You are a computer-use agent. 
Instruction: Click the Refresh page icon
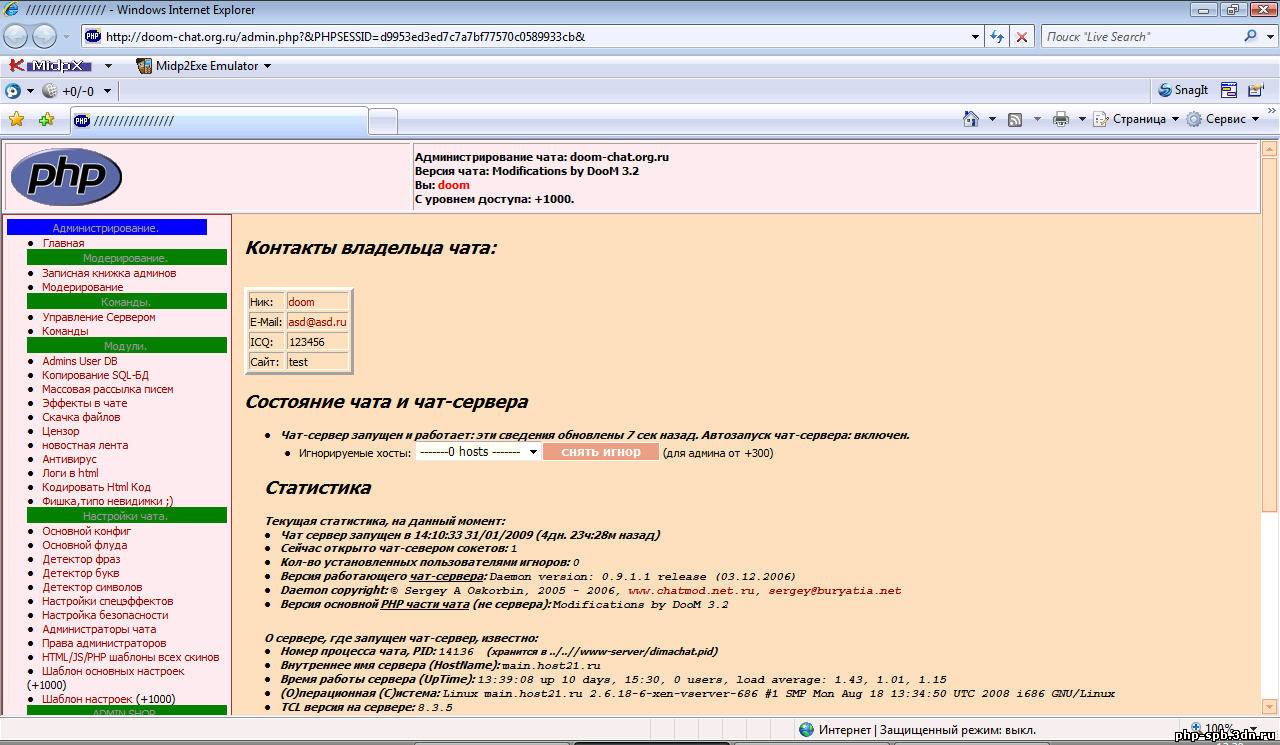[x=997, y=37]
